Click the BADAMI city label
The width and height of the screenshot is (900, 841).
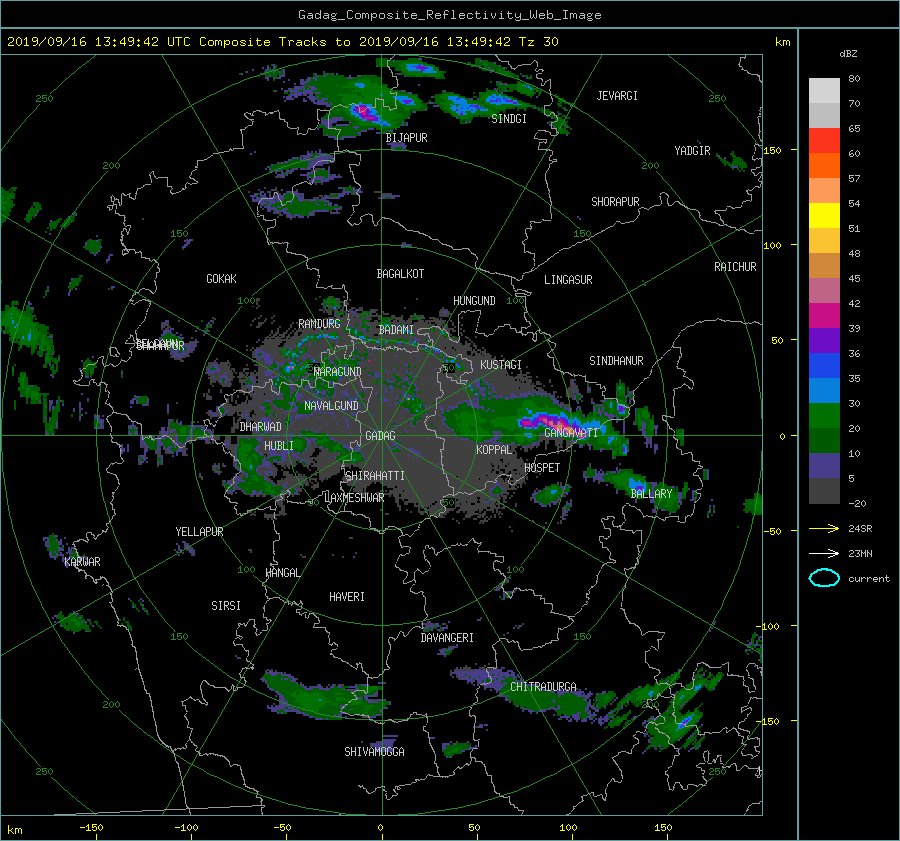(396, 330)
